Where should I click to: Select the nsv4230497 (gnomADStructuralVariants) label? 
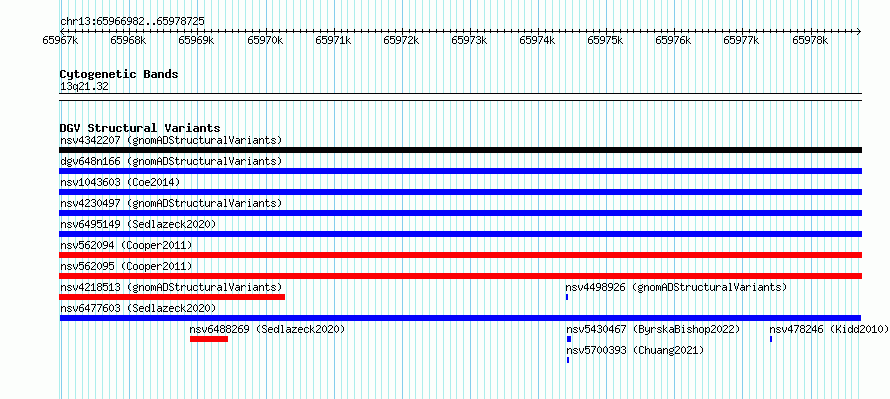[171, 203]
